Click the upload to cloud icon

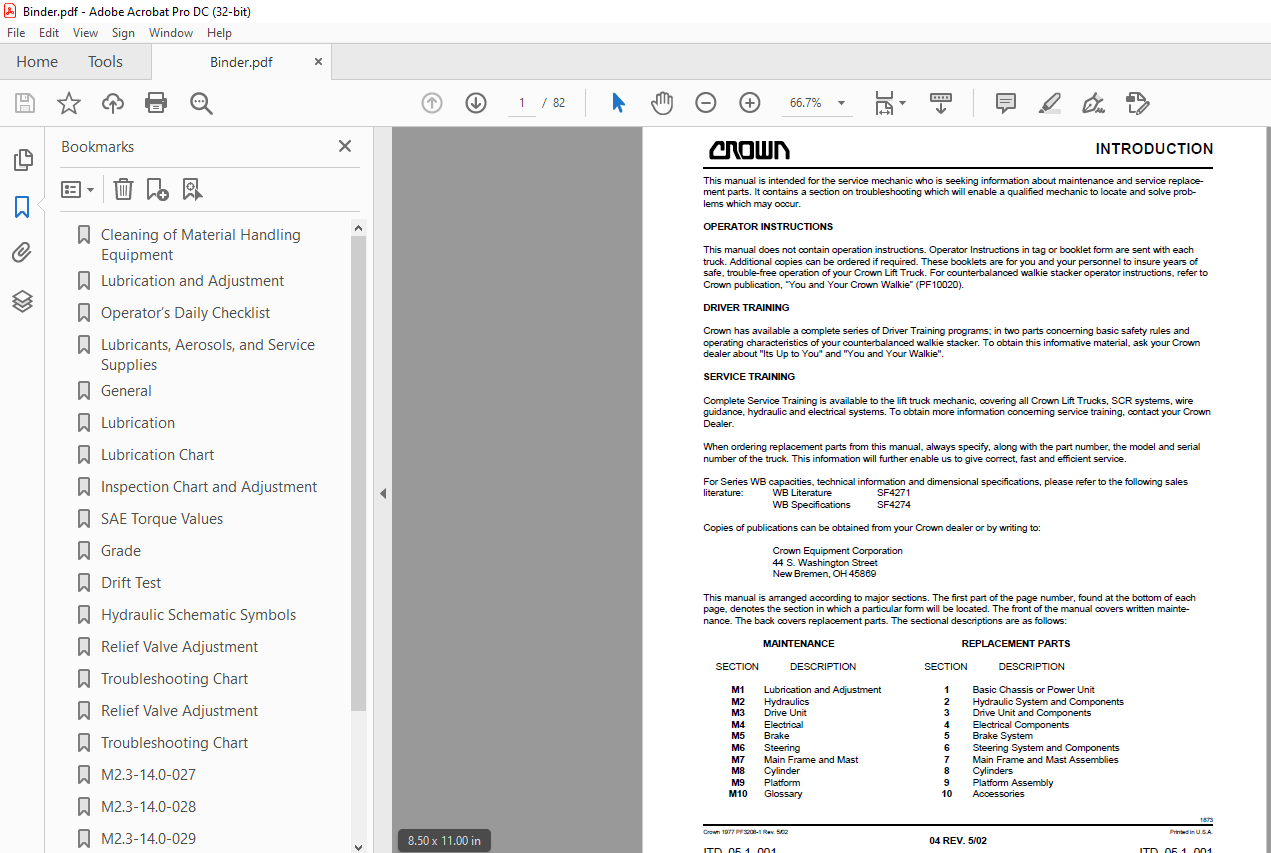pyautogui.click(x=113, y=103)
